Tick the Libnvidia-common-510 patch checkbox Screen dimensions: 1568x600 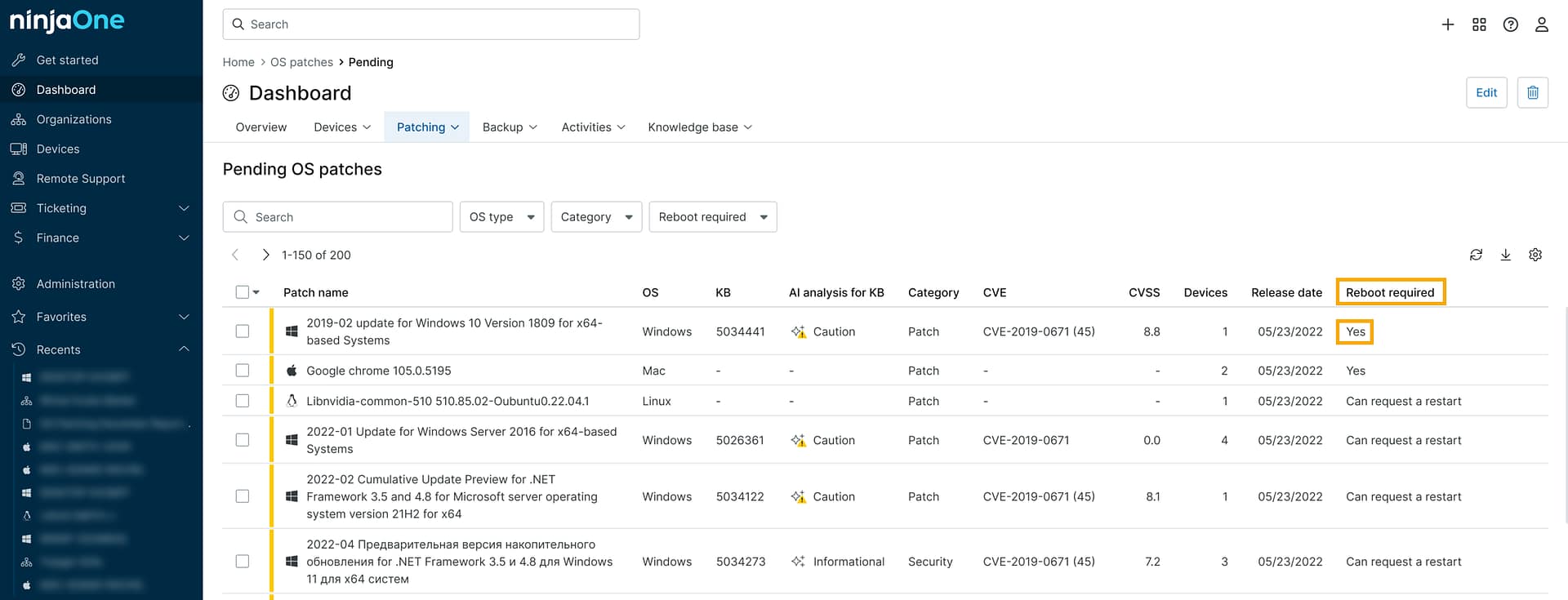(243, 401)
